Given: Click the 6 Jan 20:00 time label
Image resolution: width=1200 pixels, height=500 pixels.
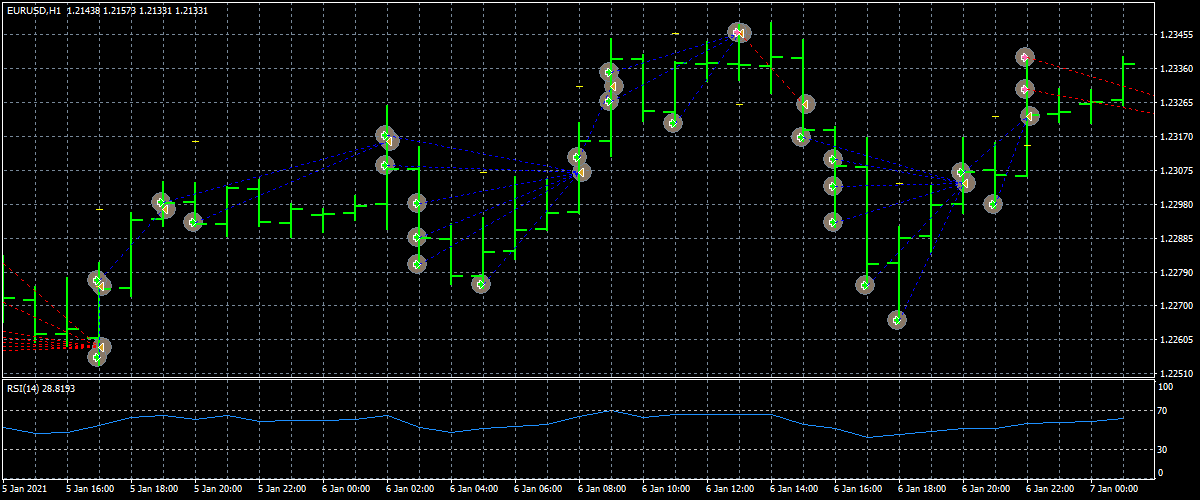Looking at the screenshot, I should click(x=986, y=490).
